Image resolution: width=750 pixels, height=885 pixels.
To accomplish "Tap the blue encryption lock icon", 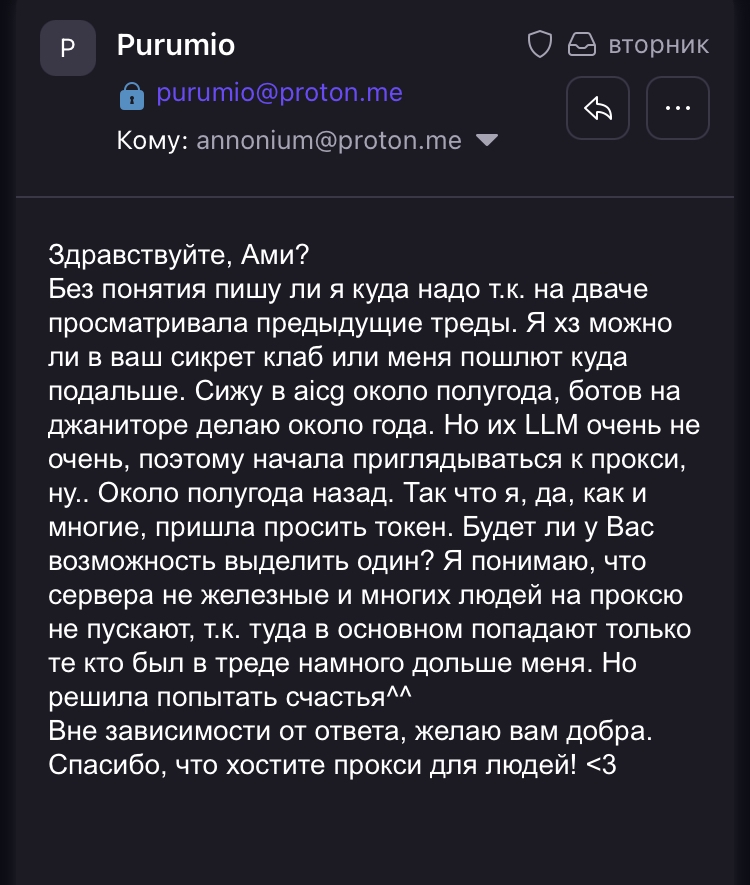I will pos(131,97).
